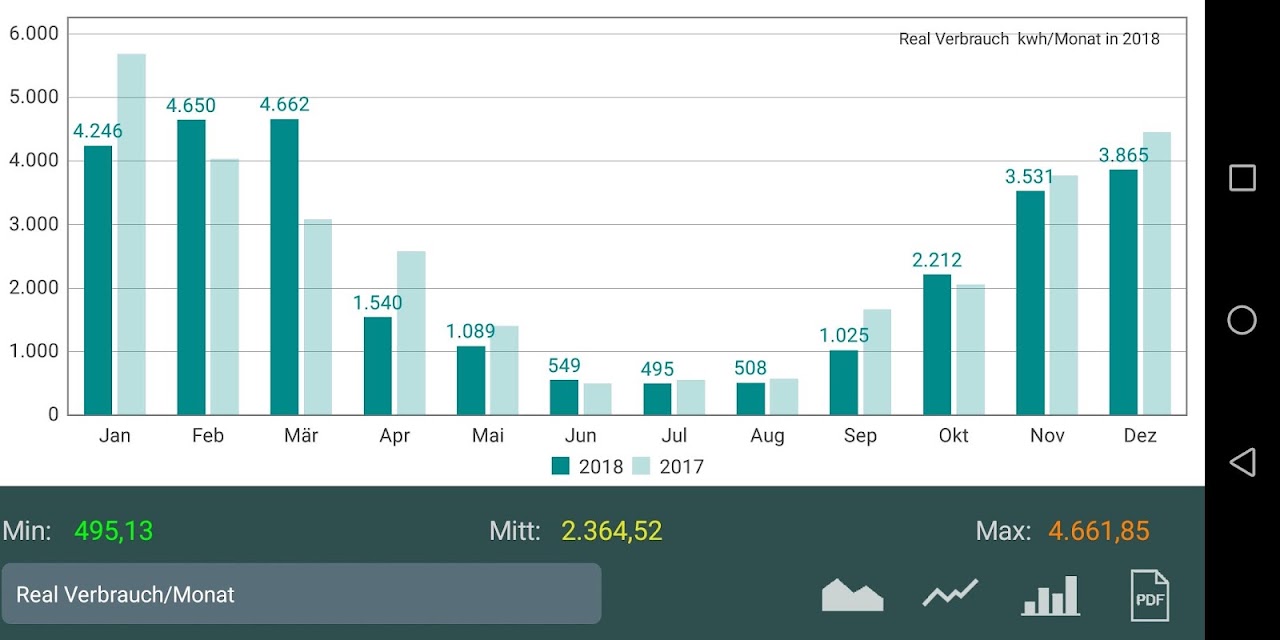Screen dimensions: 1280x640
Task: Tap the Min value 495,13
Action: 114,531
